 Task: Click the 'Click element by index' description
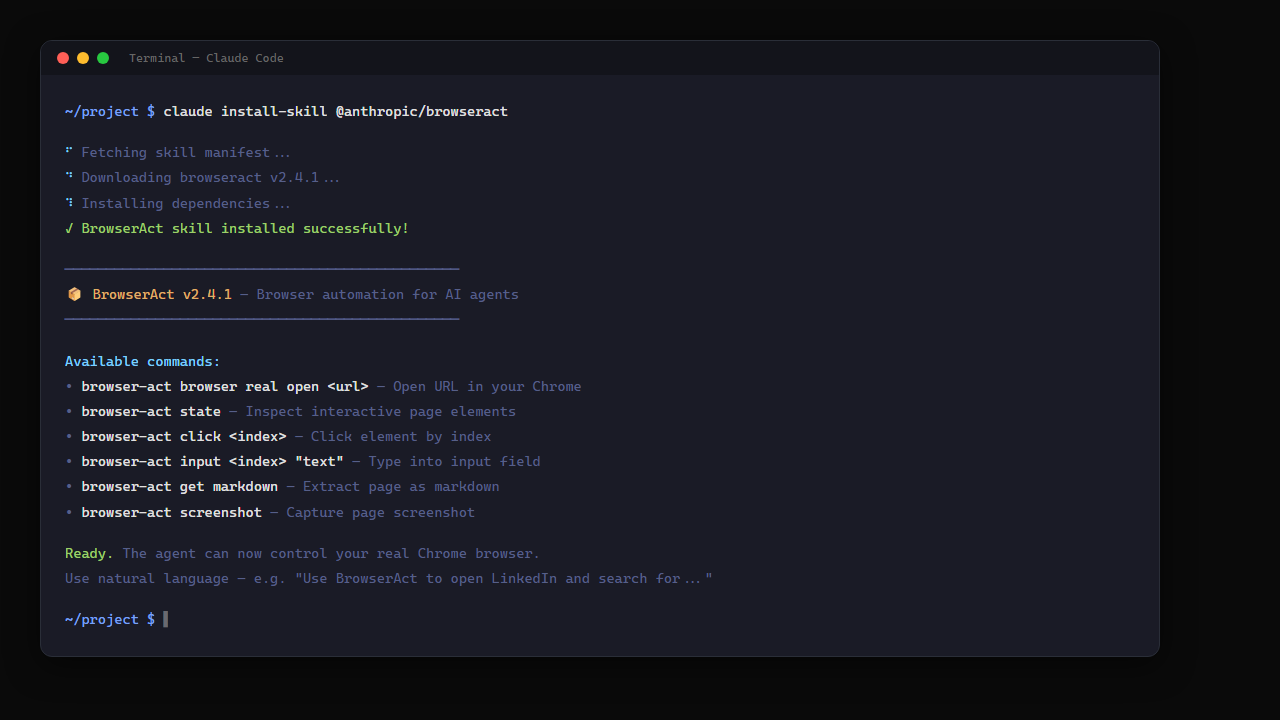[x=401, y=436]
